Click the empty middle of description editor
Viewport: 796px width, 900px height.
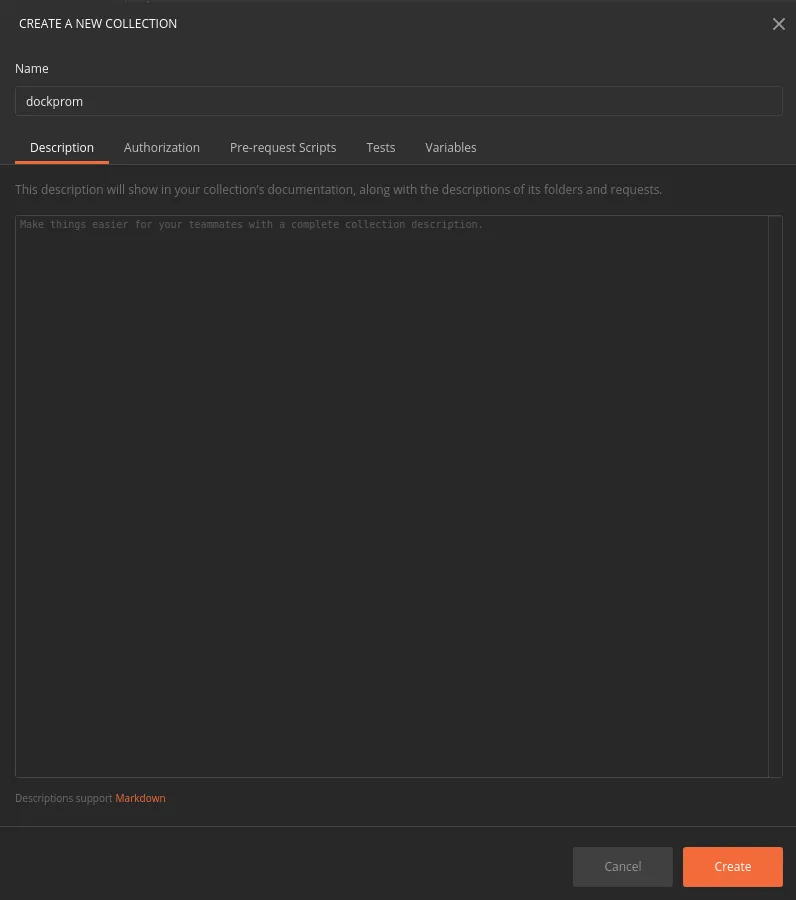tap(390, 500)
